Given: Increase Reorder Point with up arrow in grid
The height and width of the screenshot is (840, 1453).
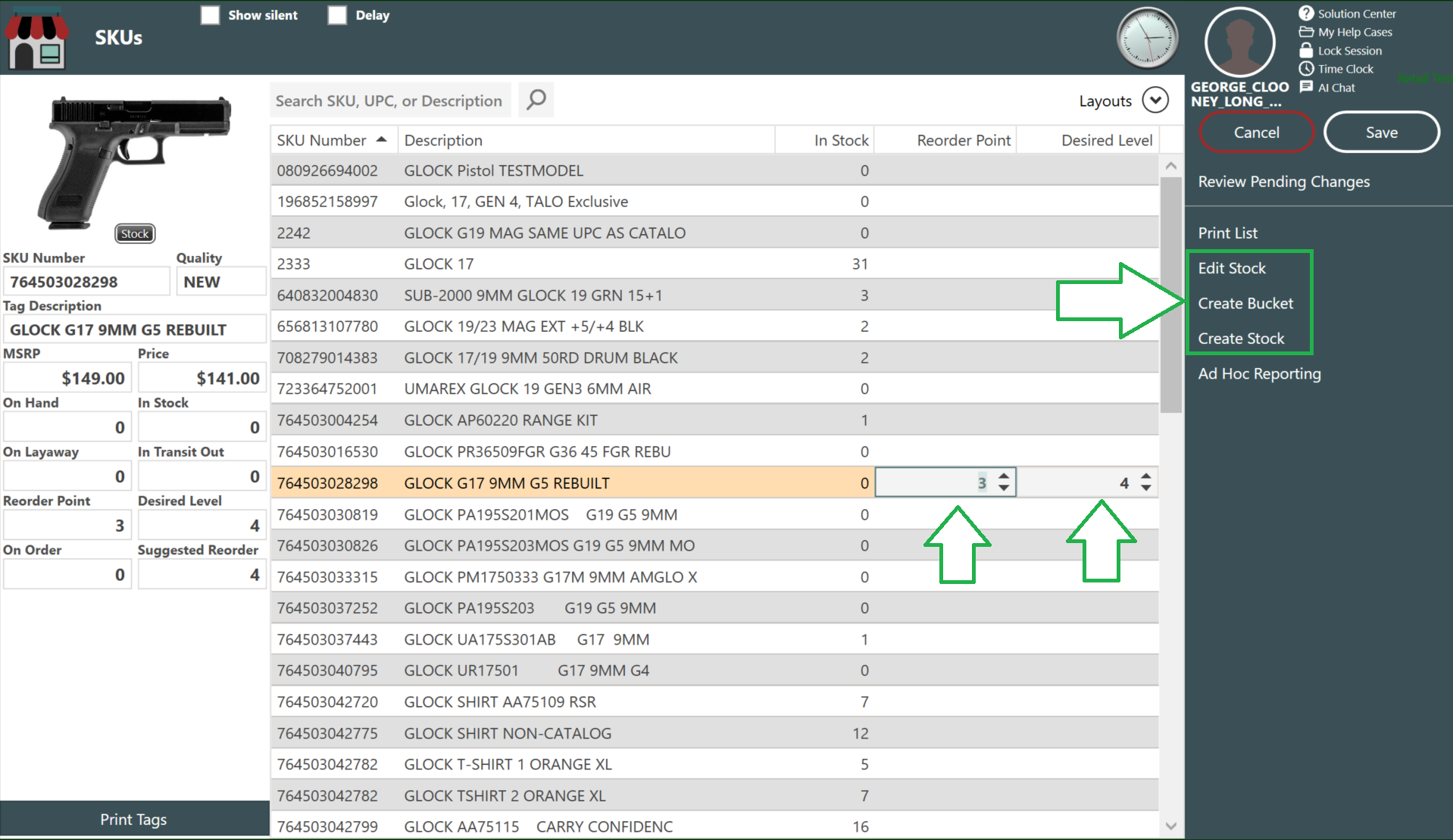Looking at the screenshot, I should click(1004, 476).
